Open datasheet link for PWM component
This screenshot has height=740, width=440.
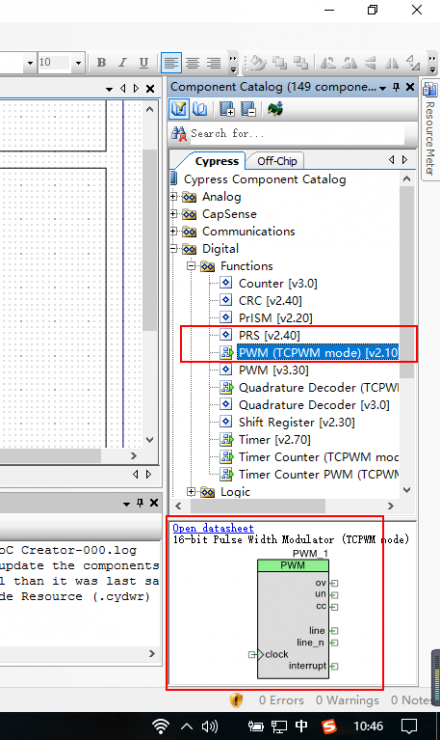coord(213,528)
